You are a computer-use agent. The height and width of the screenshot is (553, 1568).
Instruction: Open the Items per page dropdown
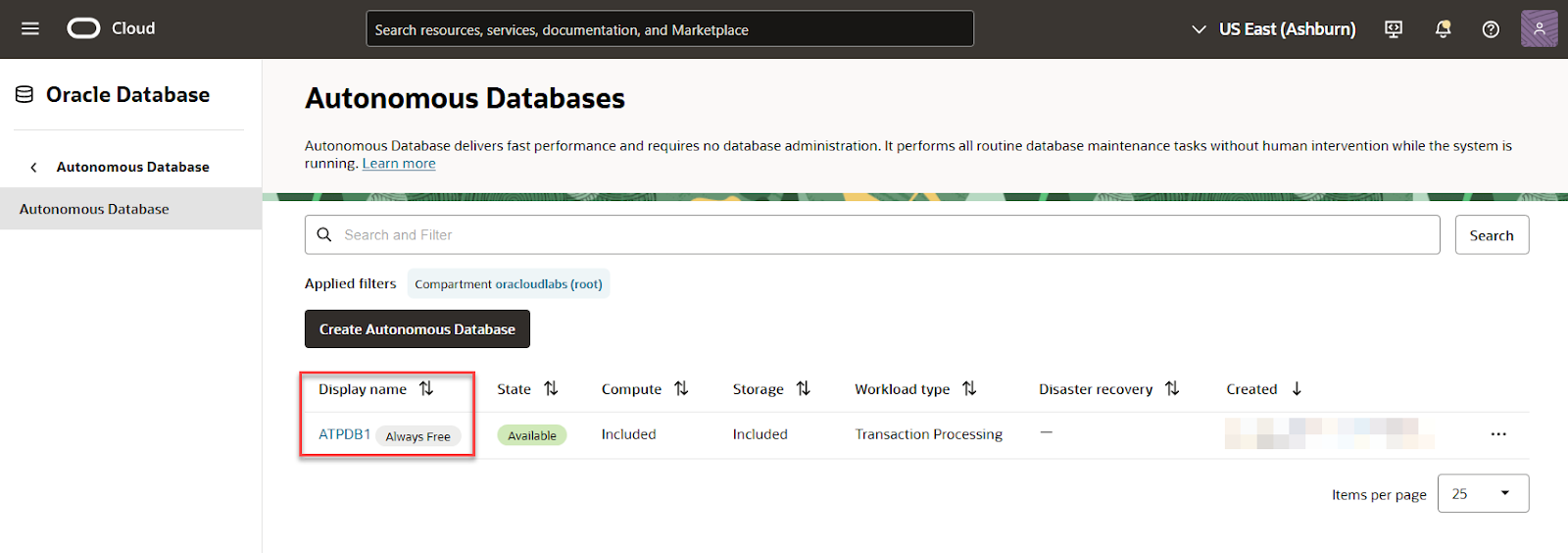coord(1483,493)
